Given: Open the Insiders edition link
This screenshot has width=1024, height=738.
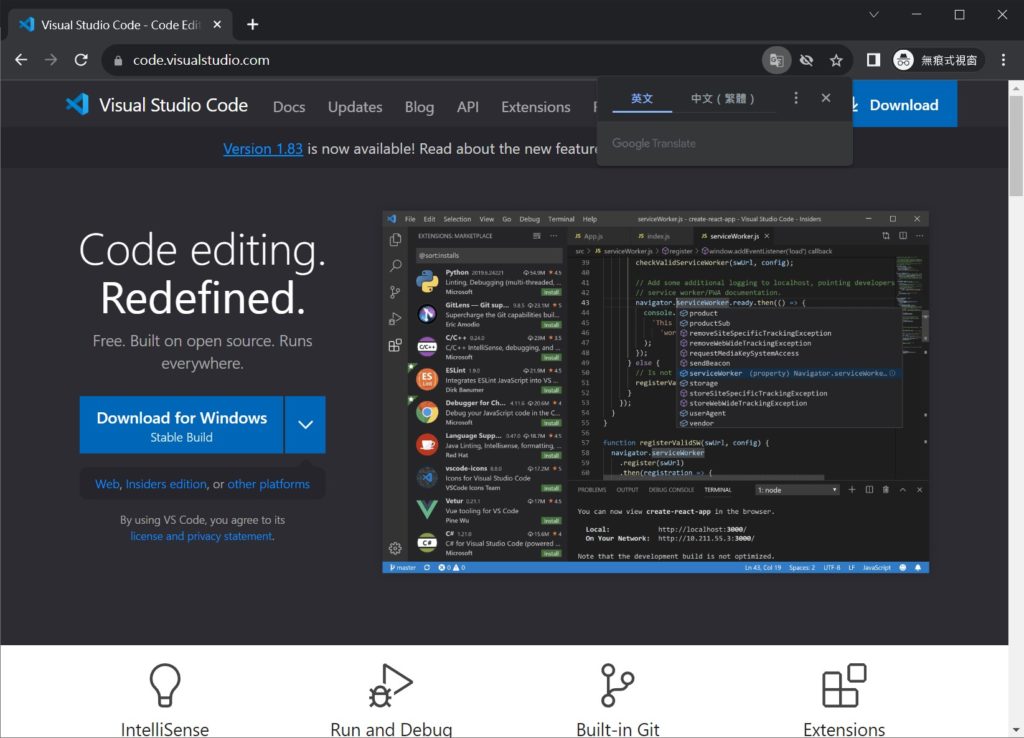Looking at the screenshot, I should 166,484.
